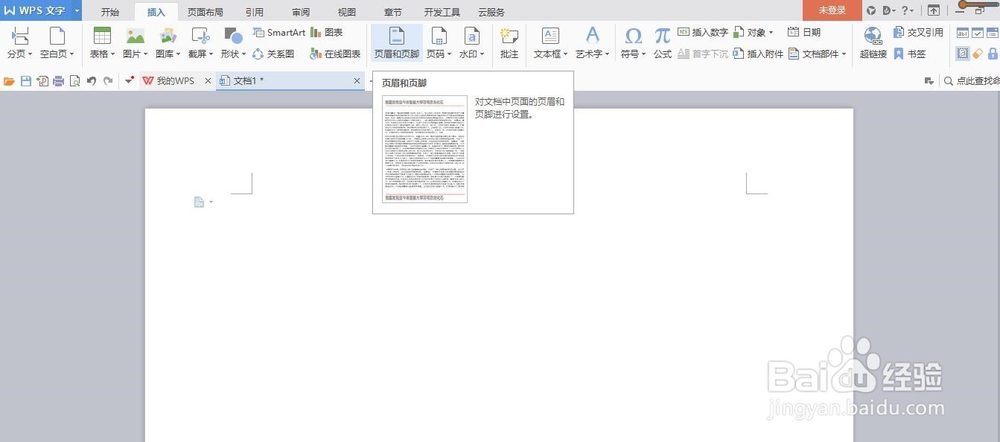This screenshot has width=1000, height=442.
Task: Insert a hyperlink with 超链接
Action: click(873, 43)
